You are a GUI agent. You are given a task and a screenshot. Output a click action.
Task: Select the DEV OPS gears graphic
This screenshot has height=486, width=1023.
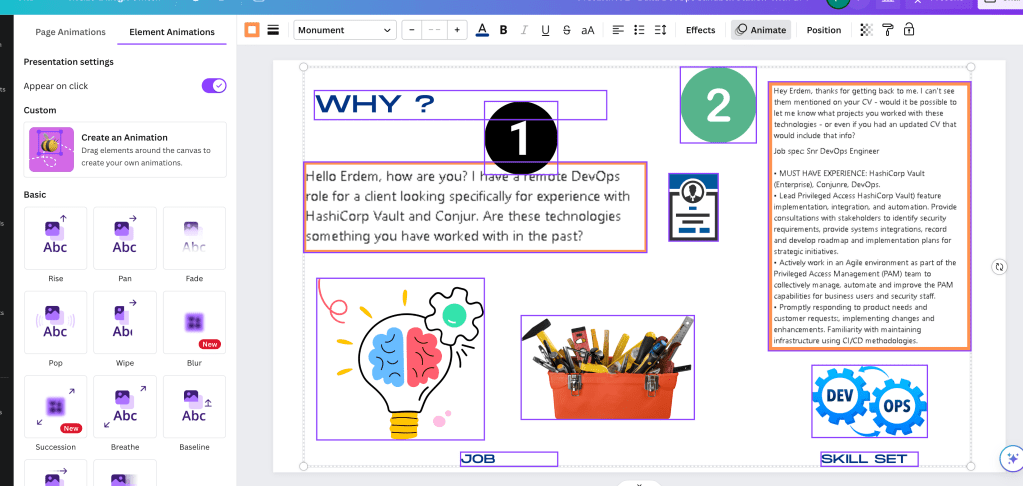click(x=869, y=401)
